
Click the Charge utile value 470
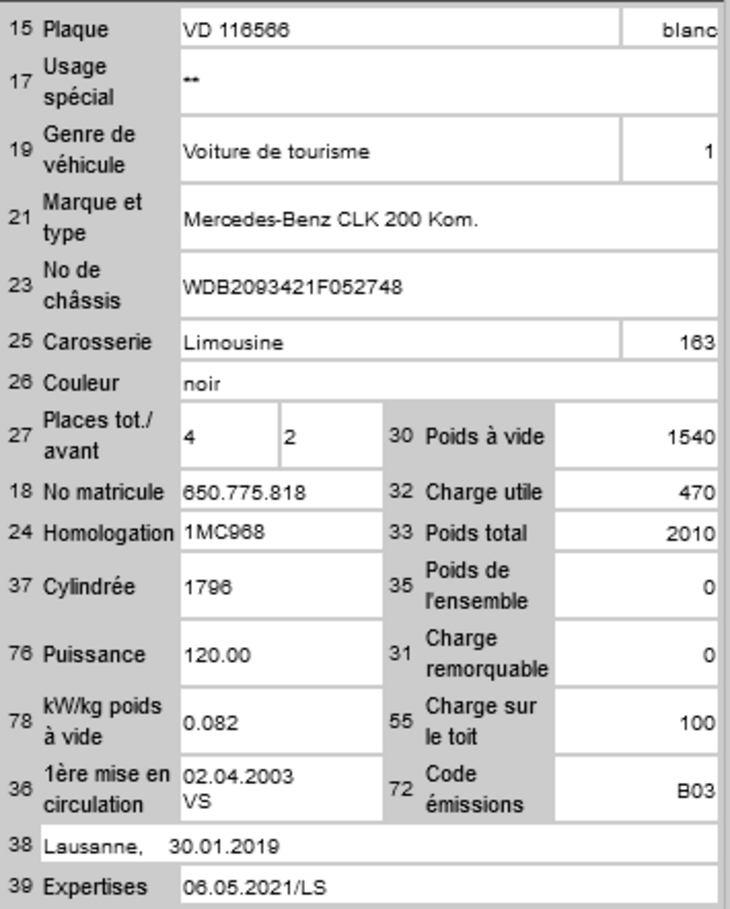(636, 492)
